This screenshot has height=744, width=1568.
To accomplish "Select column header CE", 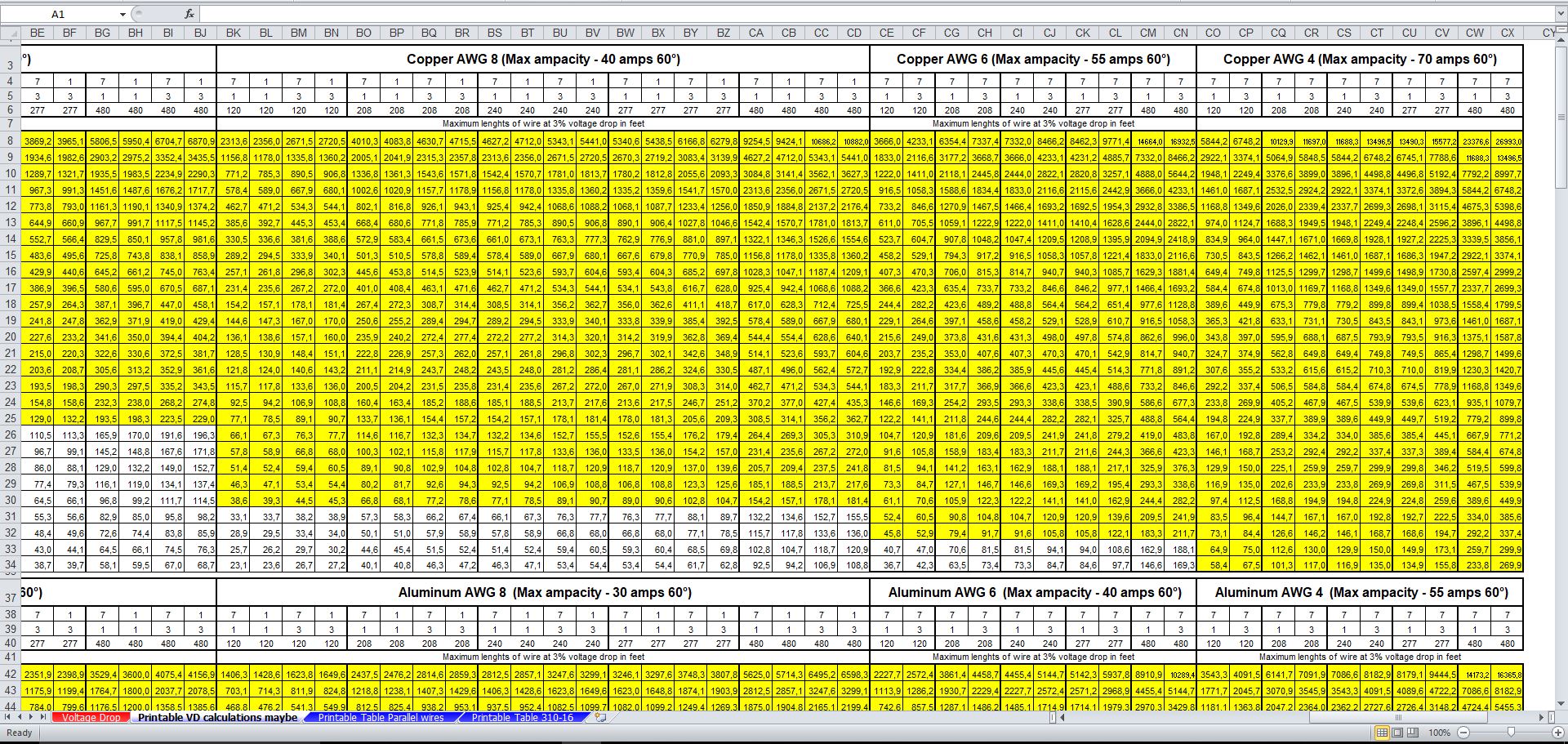I will [886, 33].
